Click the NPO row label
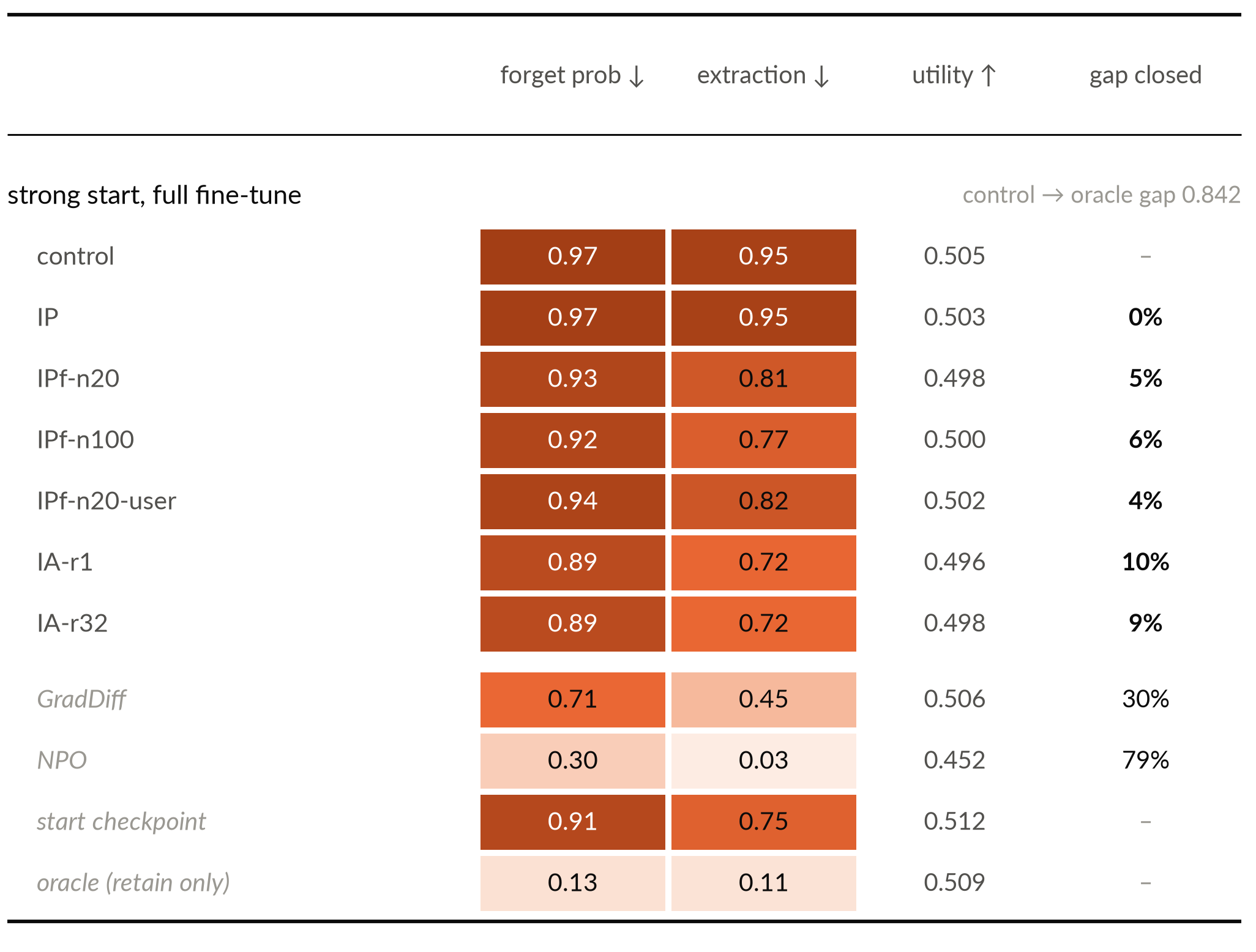This screenshot has width=1256, height=952. click(62, 760)
